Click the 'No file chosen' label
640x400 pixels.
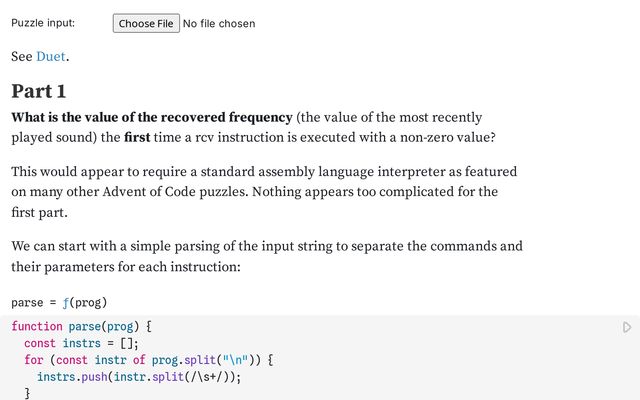pos(219,23)
